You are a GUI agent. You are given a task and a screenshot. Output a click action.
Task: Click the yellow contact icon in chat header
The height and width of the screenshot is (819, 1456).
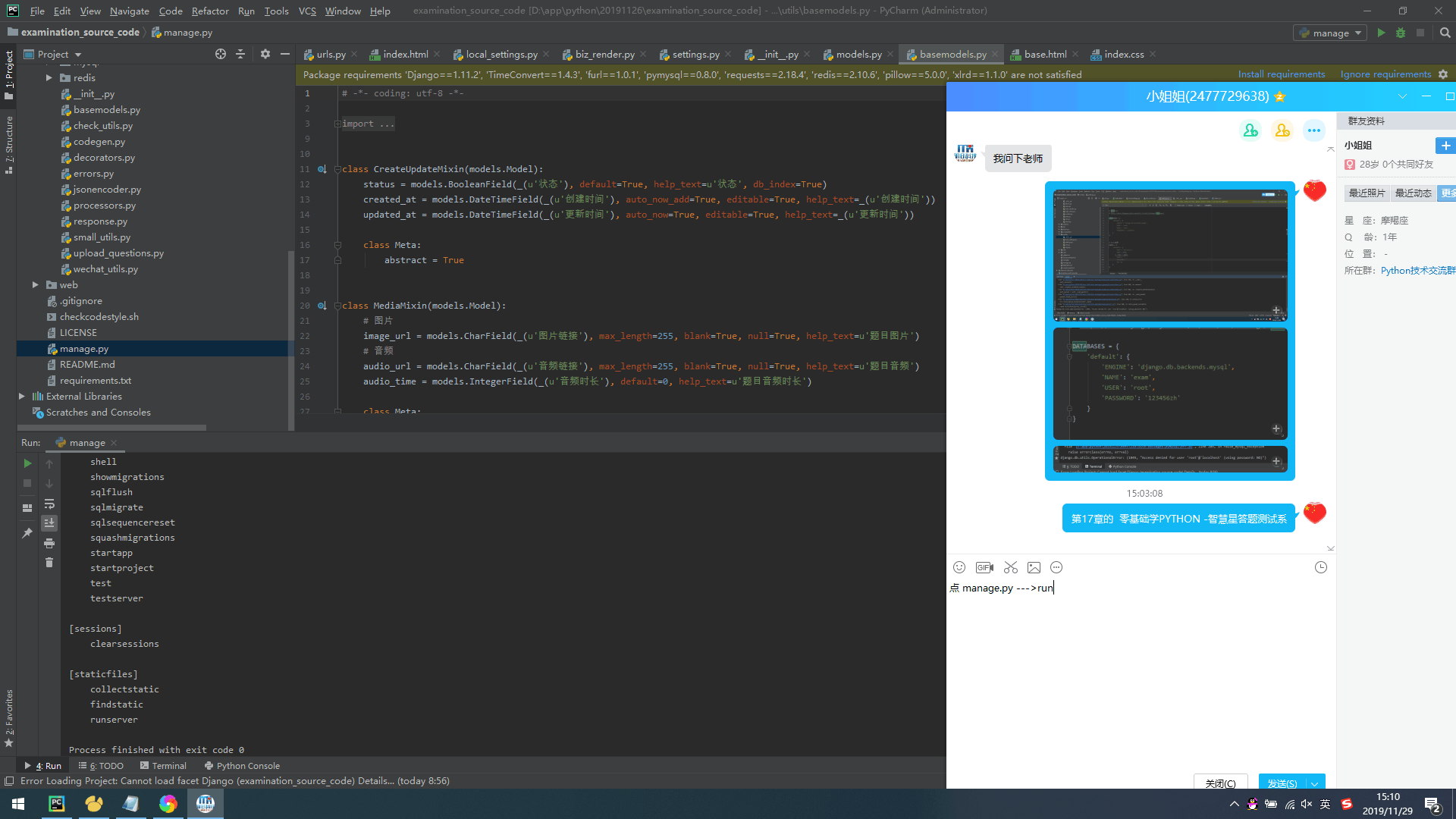(x=1282, y=130)
